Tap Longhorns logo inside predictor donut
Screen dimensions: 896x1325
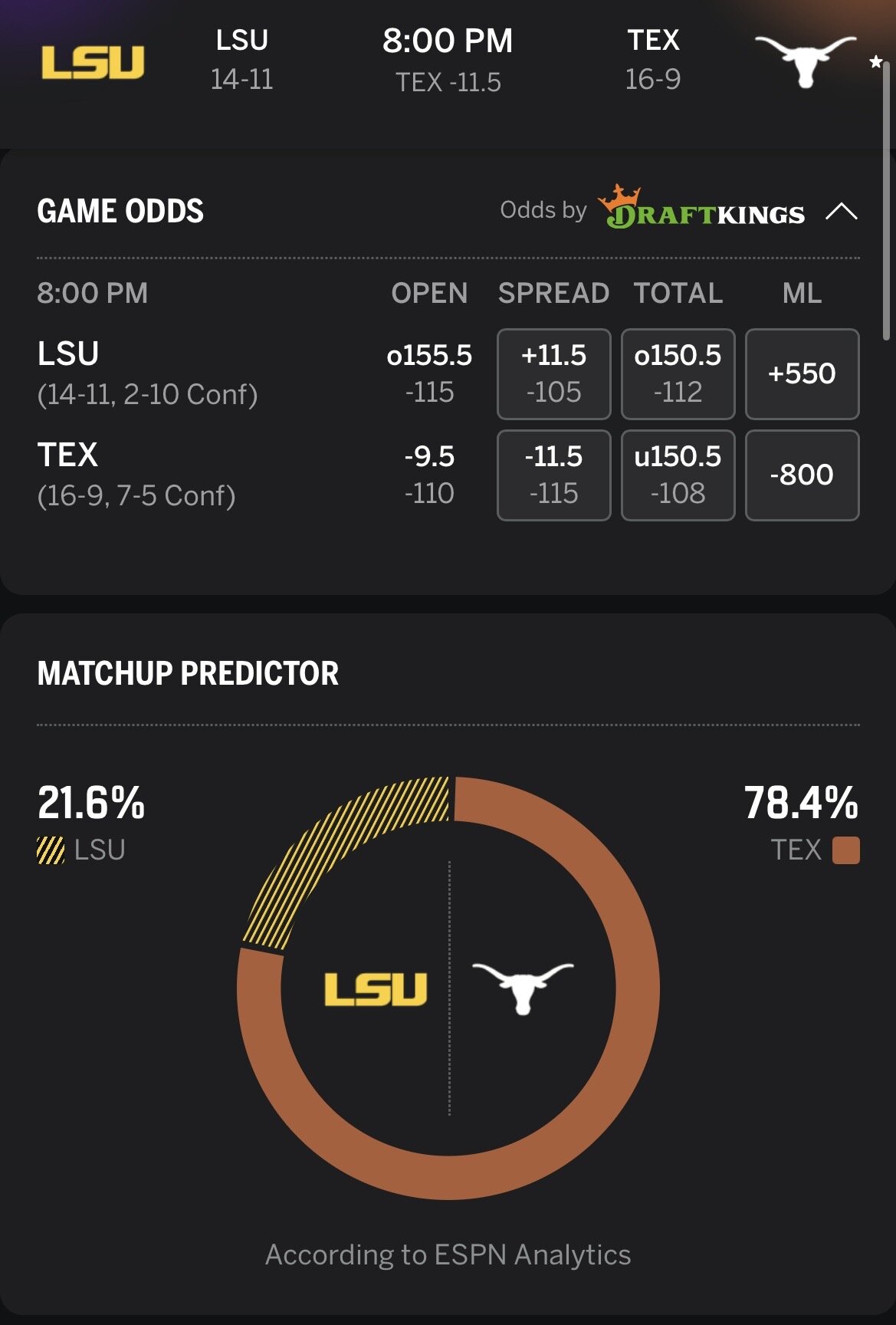(523, 988)
